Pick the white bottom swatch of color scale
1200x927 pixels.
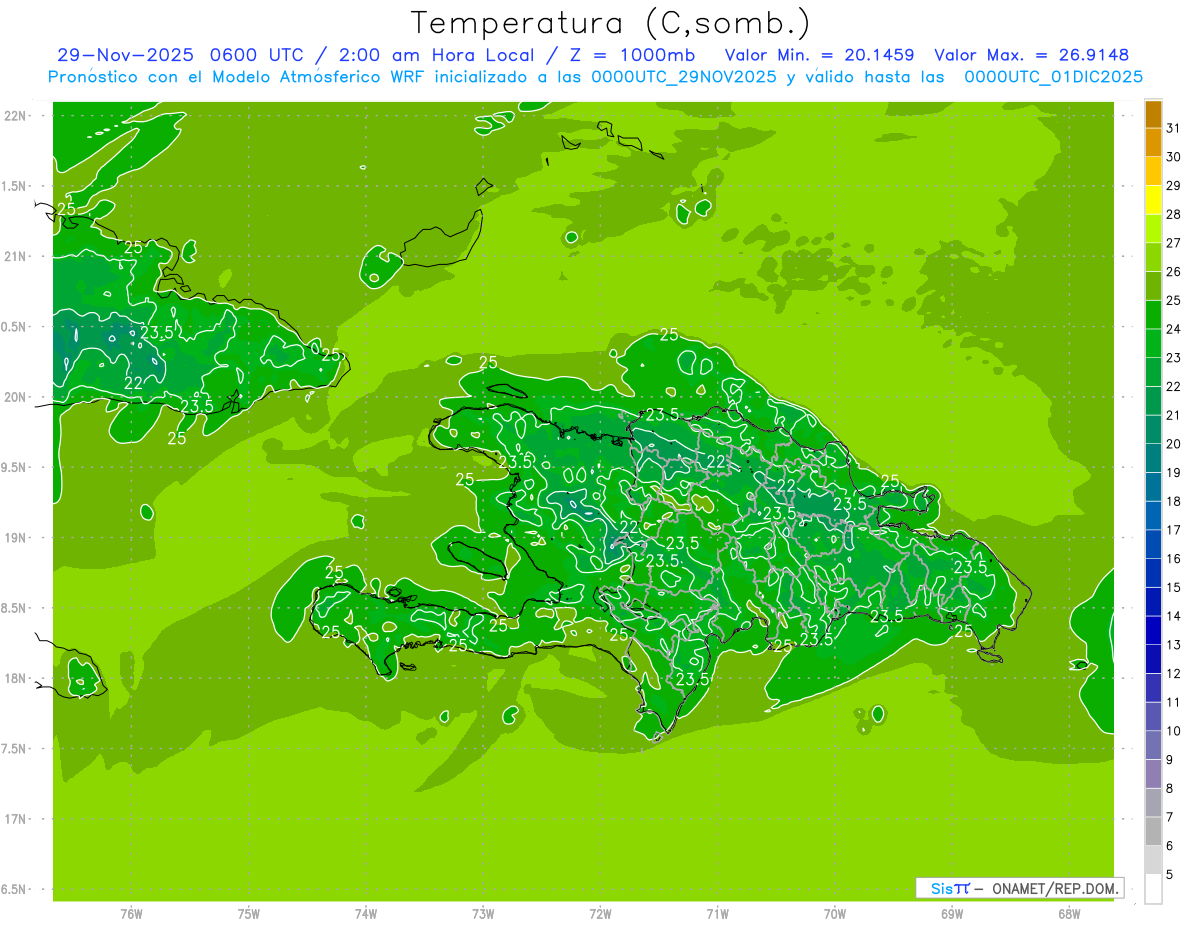pos(1153,889)
